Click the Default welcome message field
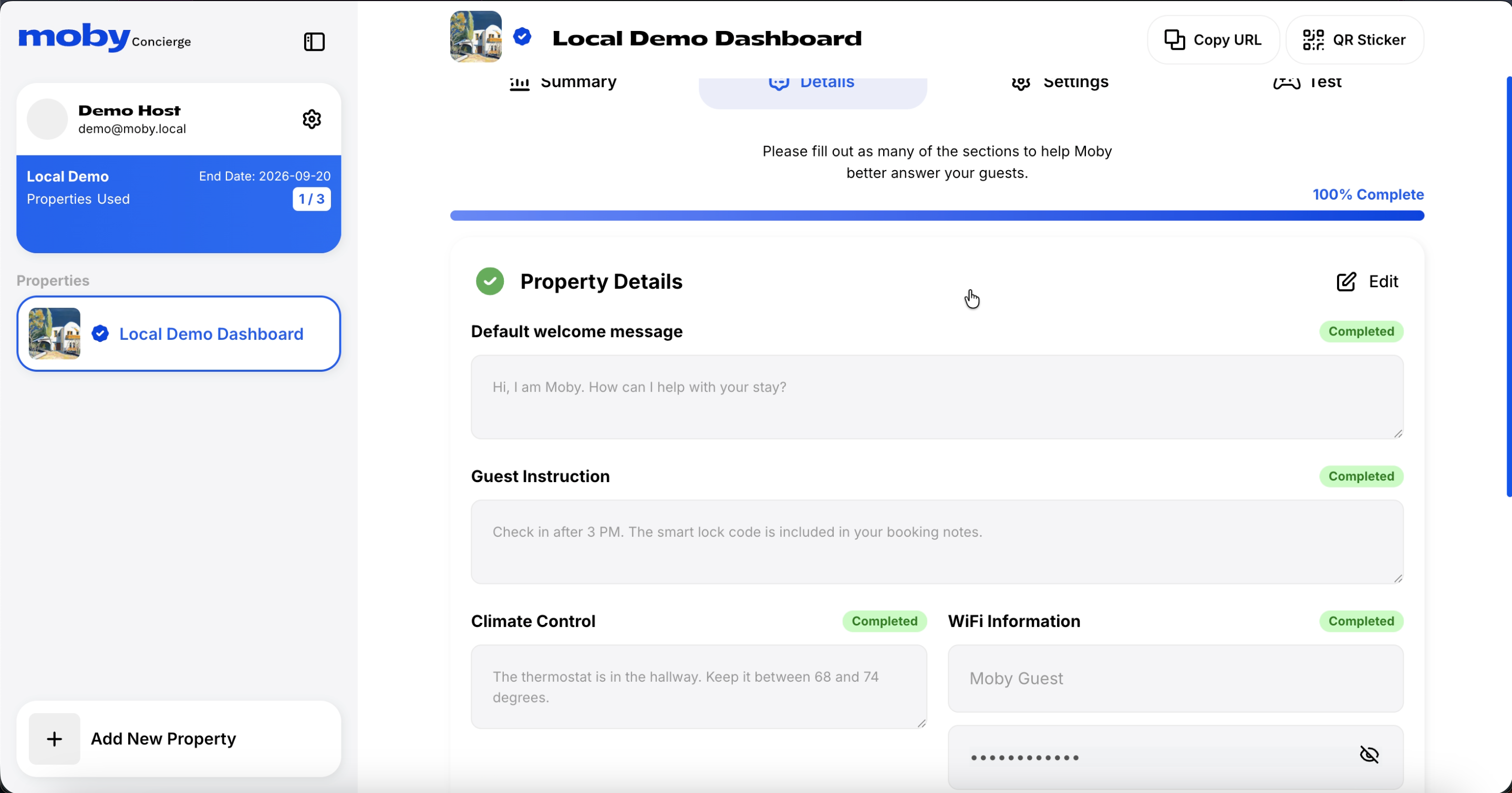The image size is (1512, 793). [937, 397]
